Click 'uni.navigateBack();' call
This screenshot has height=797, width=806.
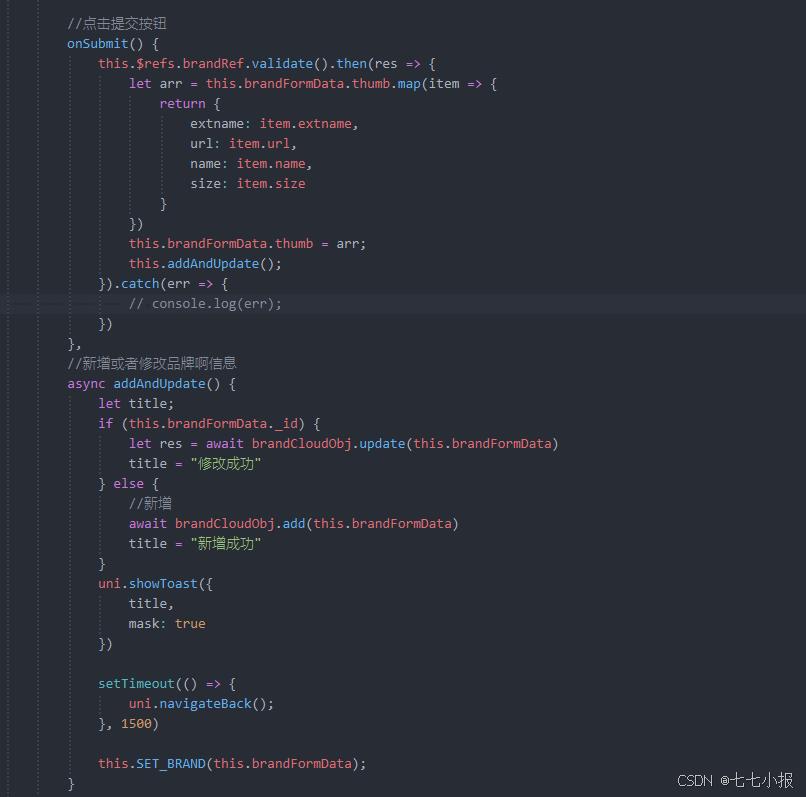[201, 704]
